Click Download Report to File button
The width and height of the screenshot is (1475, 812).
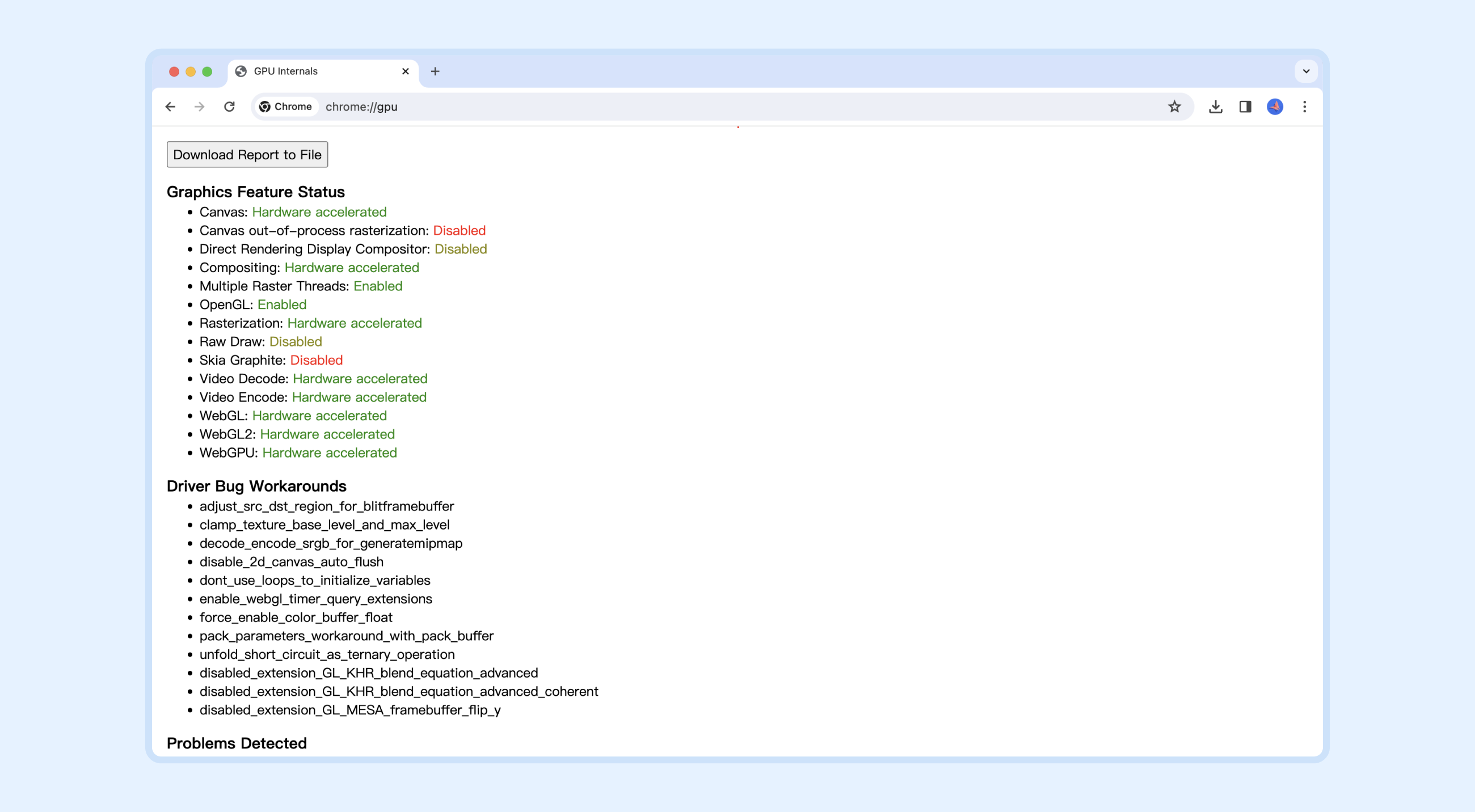(247, 154)
